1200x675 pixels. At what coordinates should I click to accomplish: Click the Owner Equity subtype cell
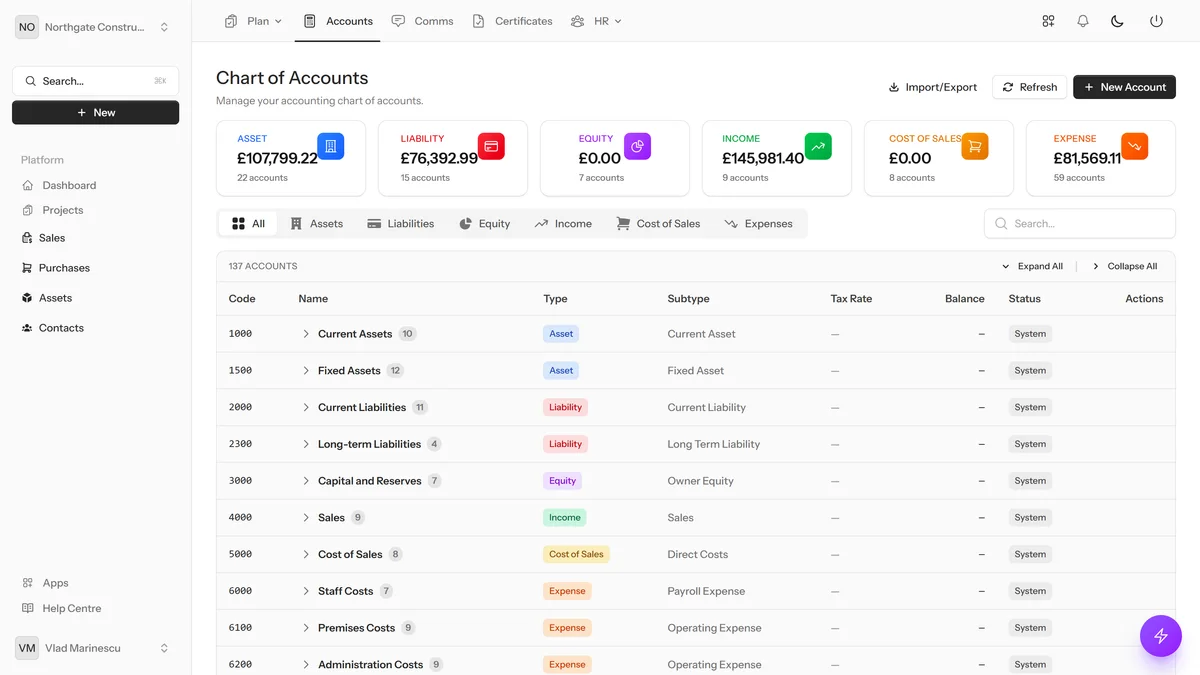click(700, 481)
